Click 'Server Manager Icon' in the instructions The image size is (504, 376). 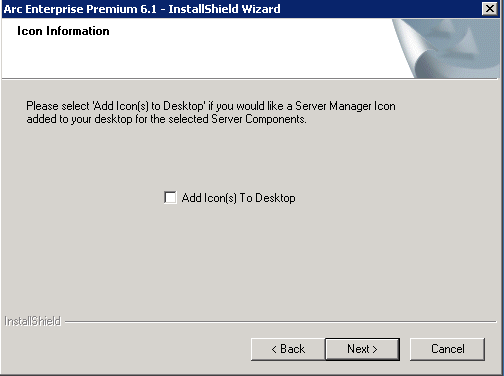coord(345,106)
